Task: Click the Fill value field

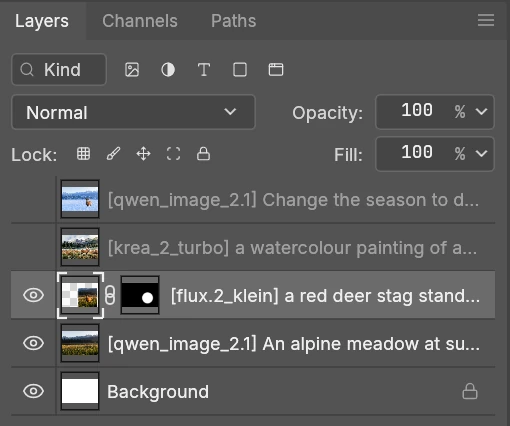Action: pos(417,153)
